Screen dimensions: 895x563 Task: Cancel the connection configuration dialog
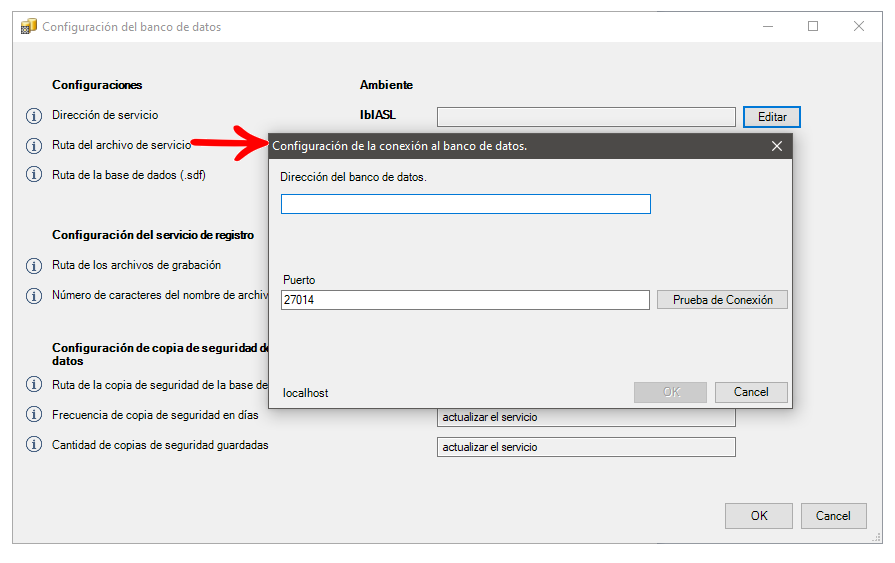[751, 392]
